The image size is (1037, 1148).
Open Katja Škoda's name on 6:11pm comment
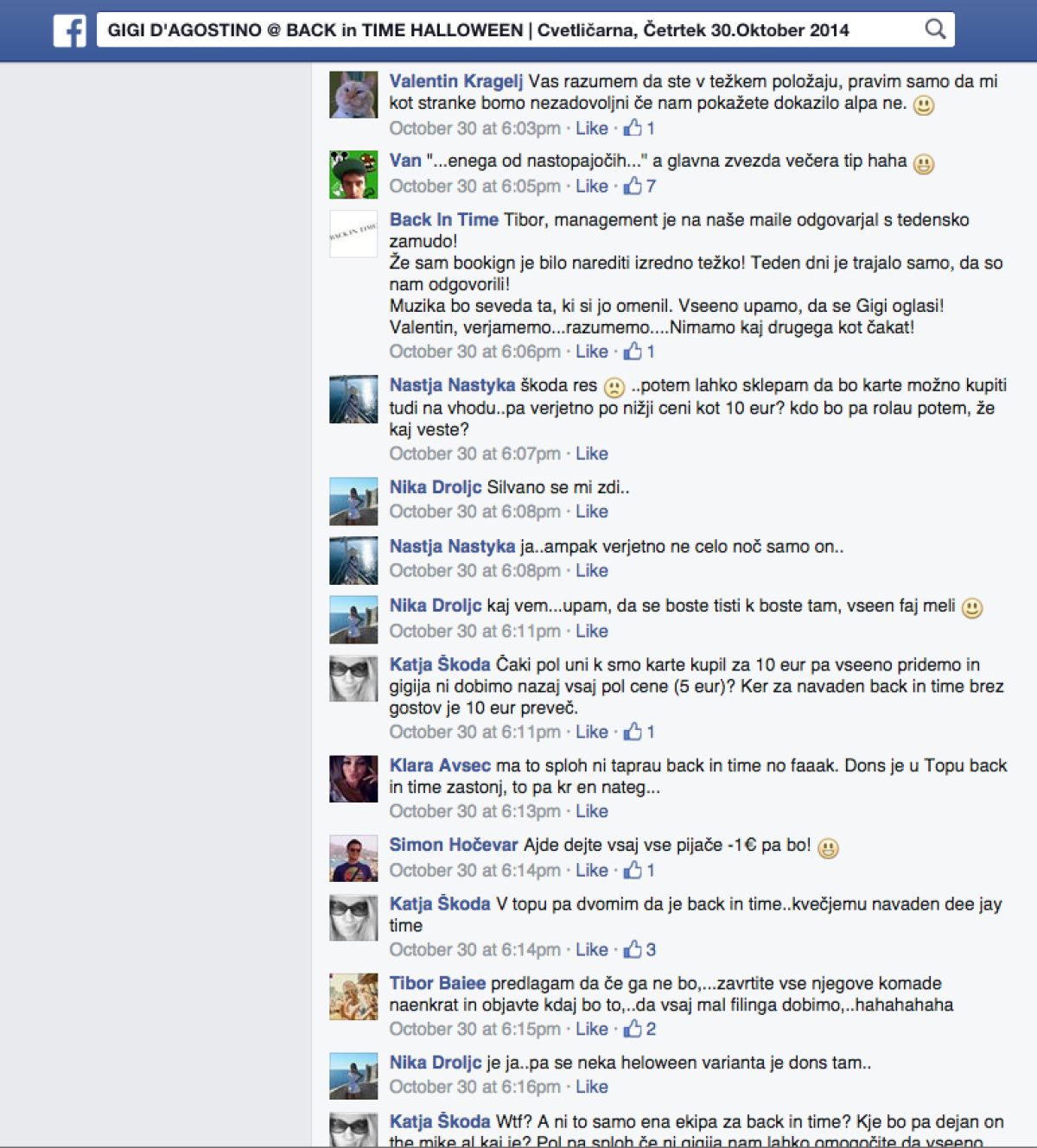(440, 664)
